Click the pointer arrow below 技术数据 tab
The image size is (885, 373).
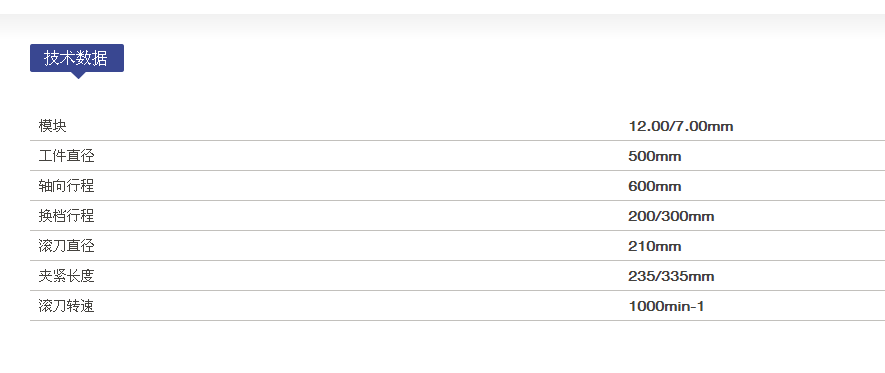(78, 76)
